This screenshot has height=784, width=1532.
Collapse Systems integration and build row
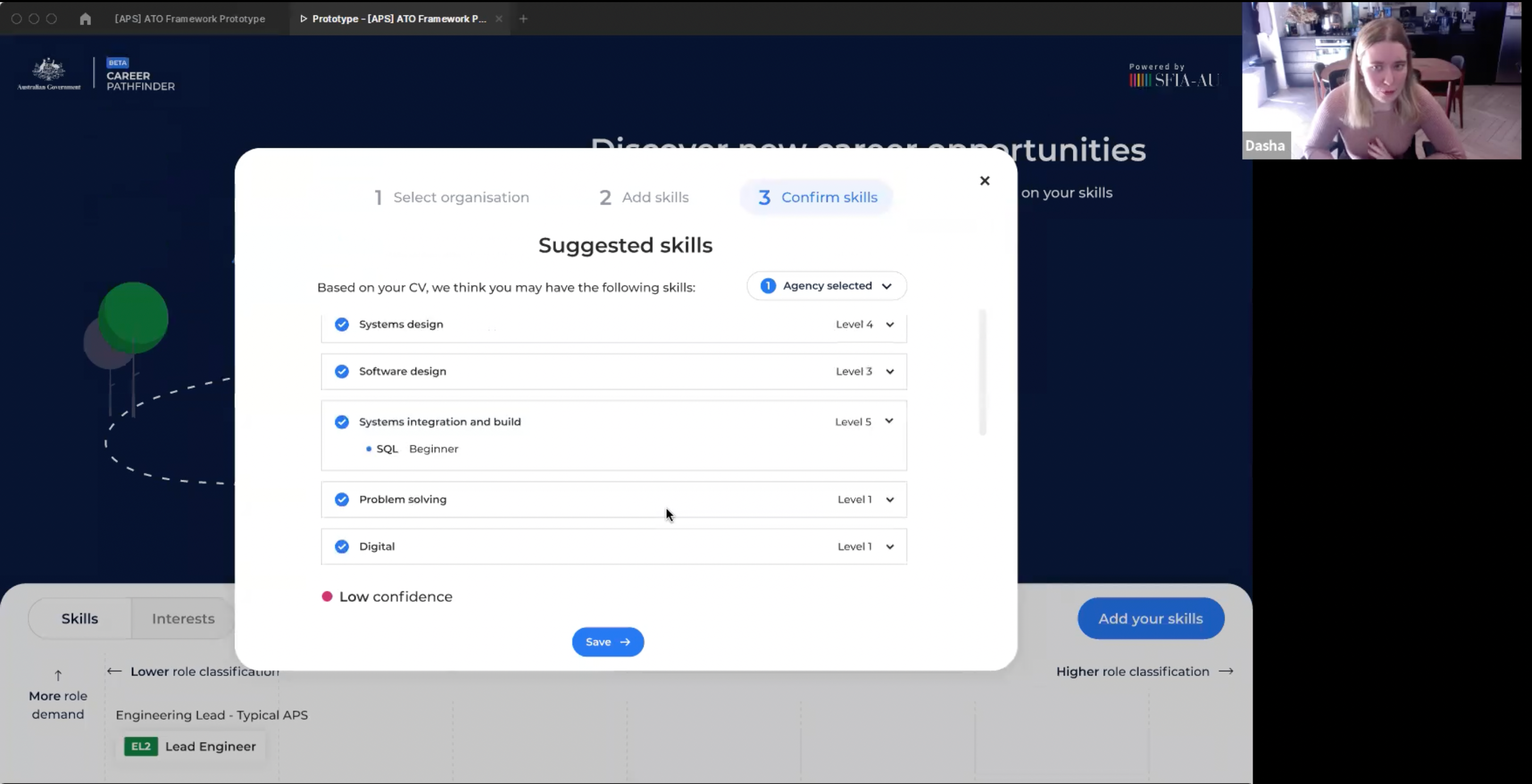[x=888, y=421]
